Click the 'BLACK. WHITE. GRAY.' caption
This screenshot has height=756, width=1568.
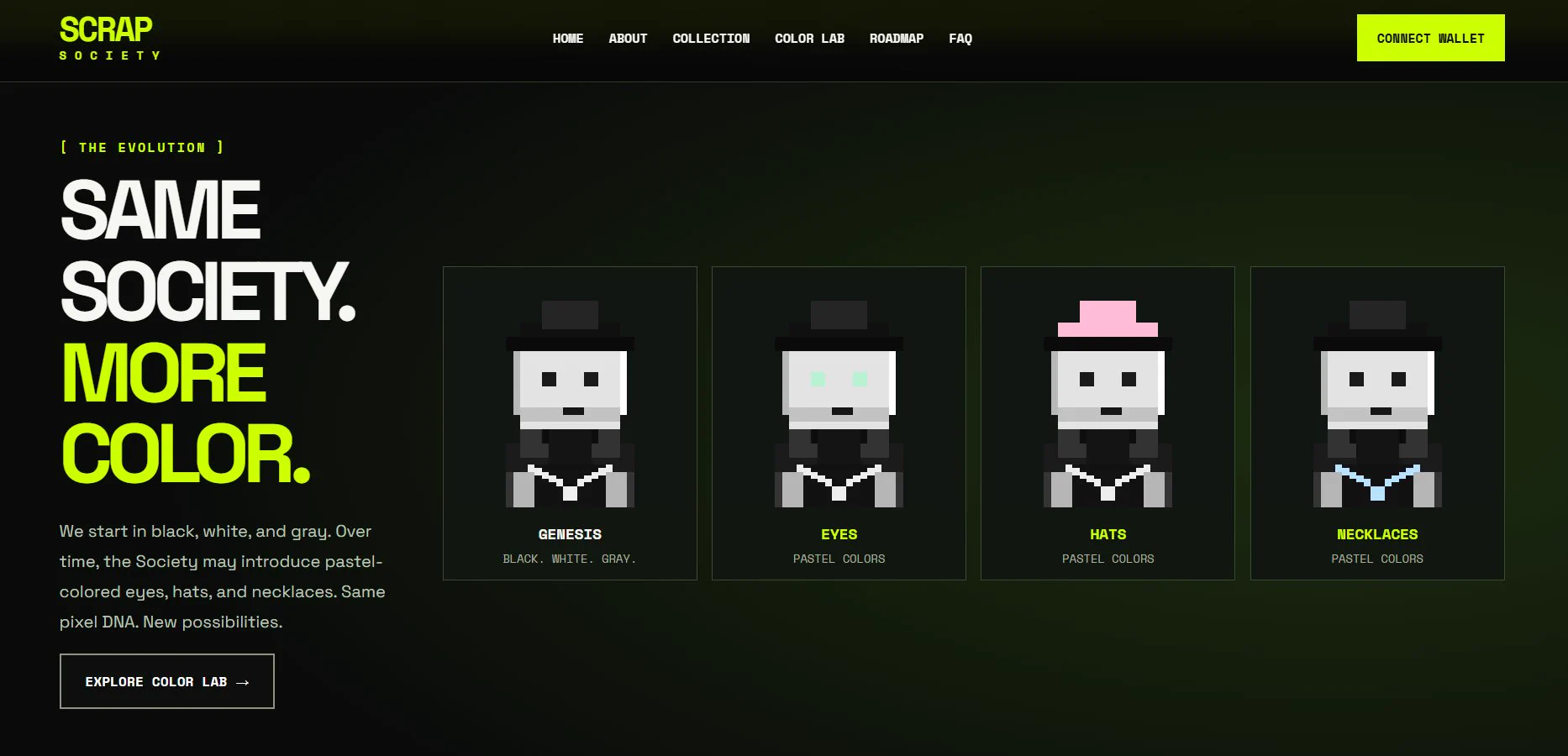point(570,559)
